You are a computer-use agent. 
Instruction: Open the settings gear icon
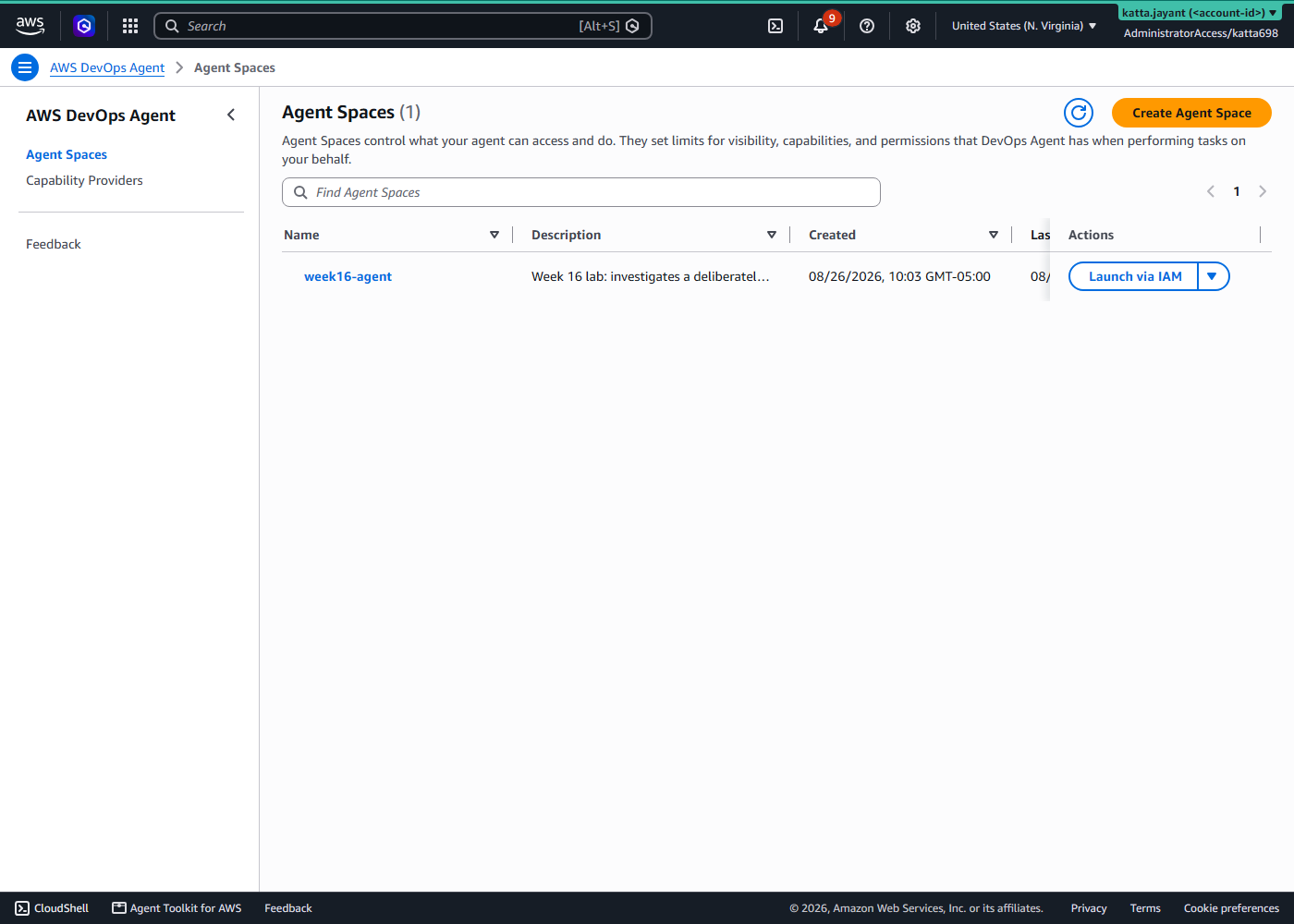point(913,26)
